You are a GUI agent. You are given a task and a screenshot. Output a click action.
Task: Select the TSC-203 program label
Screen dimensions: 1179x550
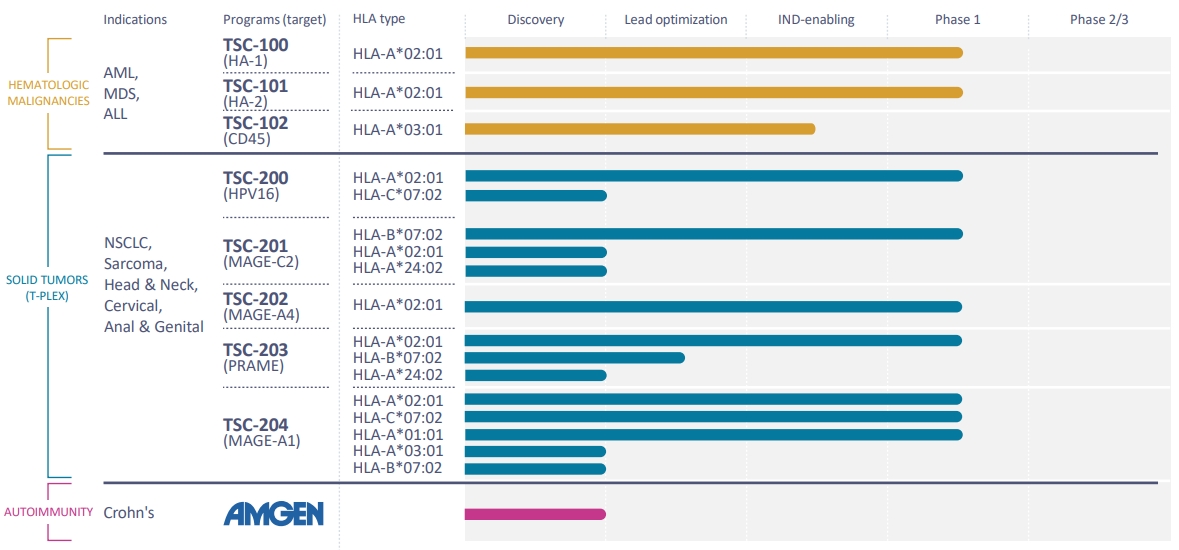255,350
